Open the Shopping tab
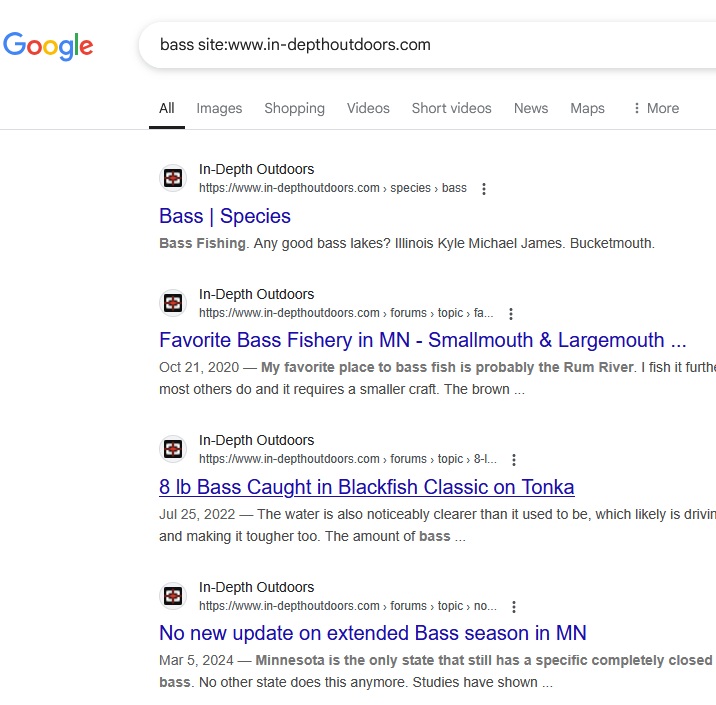The width and height of the screenshot is (716, 705). tap(295, 108)
